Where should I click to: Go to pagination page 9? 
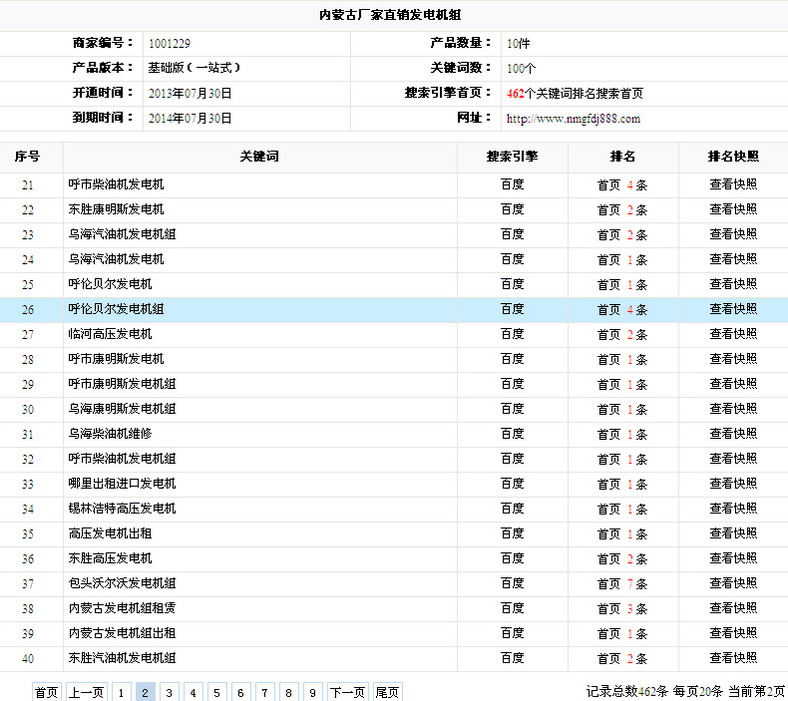pos(313,692)
